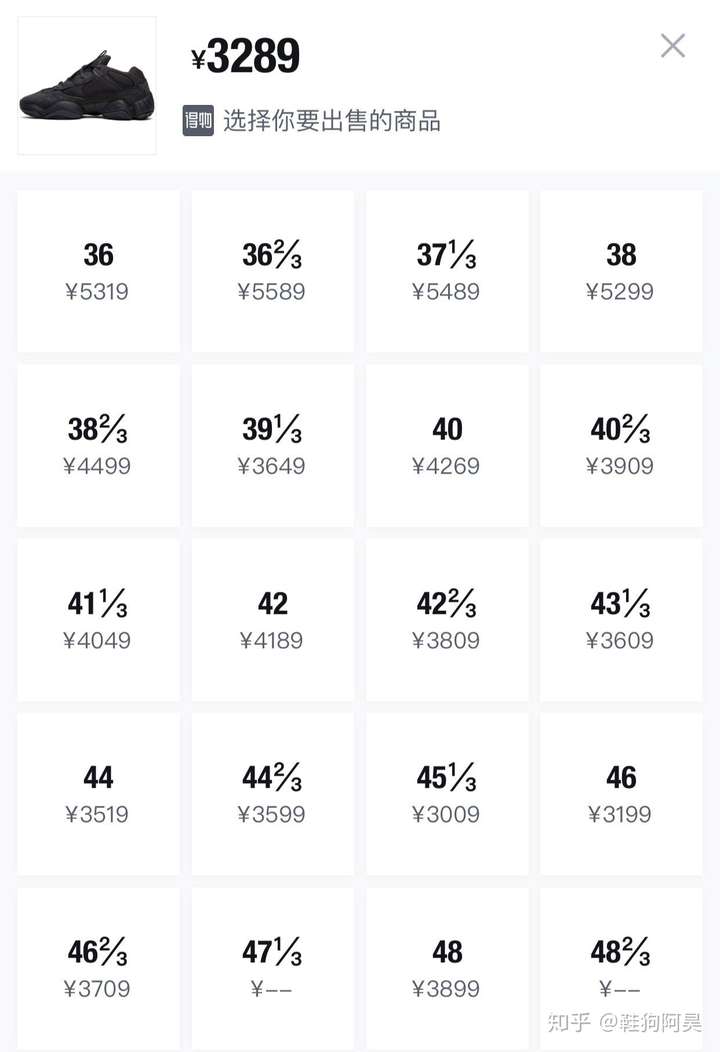Choose size 38⅔ at ¥4499

[98, 445]
